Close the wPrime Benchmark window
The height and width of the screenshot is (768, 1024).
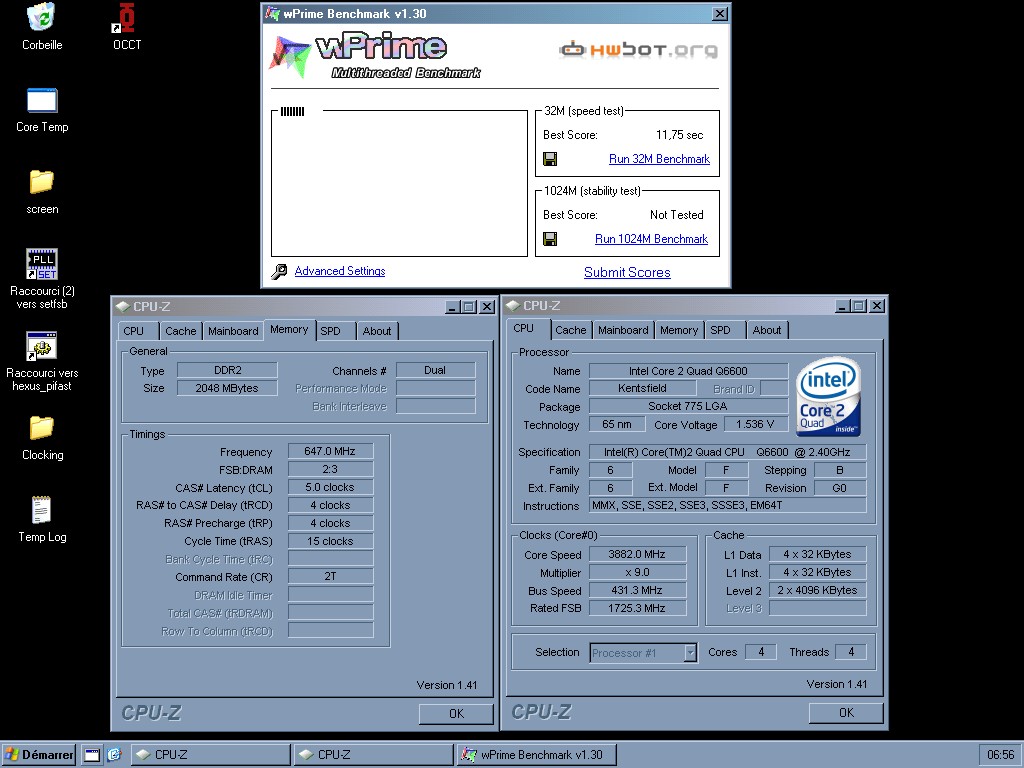(720, 13)
